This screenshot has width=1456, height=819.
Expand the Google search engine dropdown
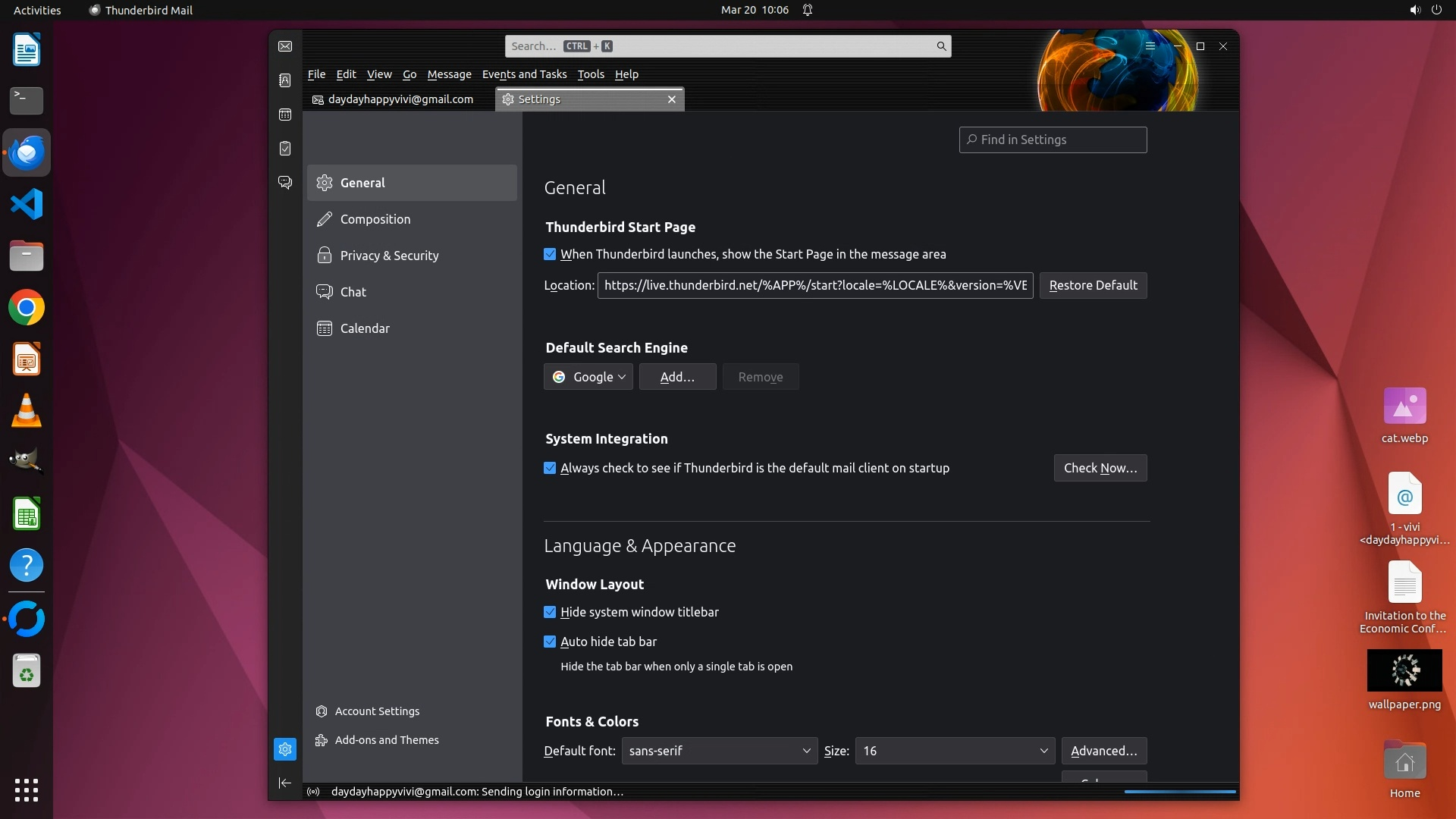588,377
